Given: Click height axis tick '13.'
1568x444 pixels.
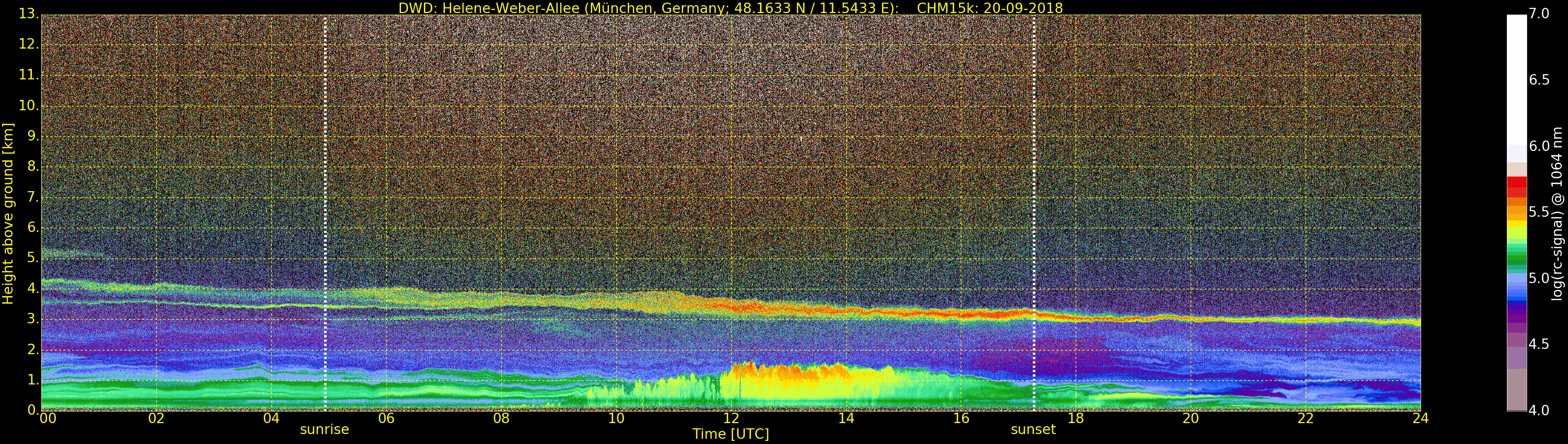Looking at the screenshot, I should tap(29, 14).
